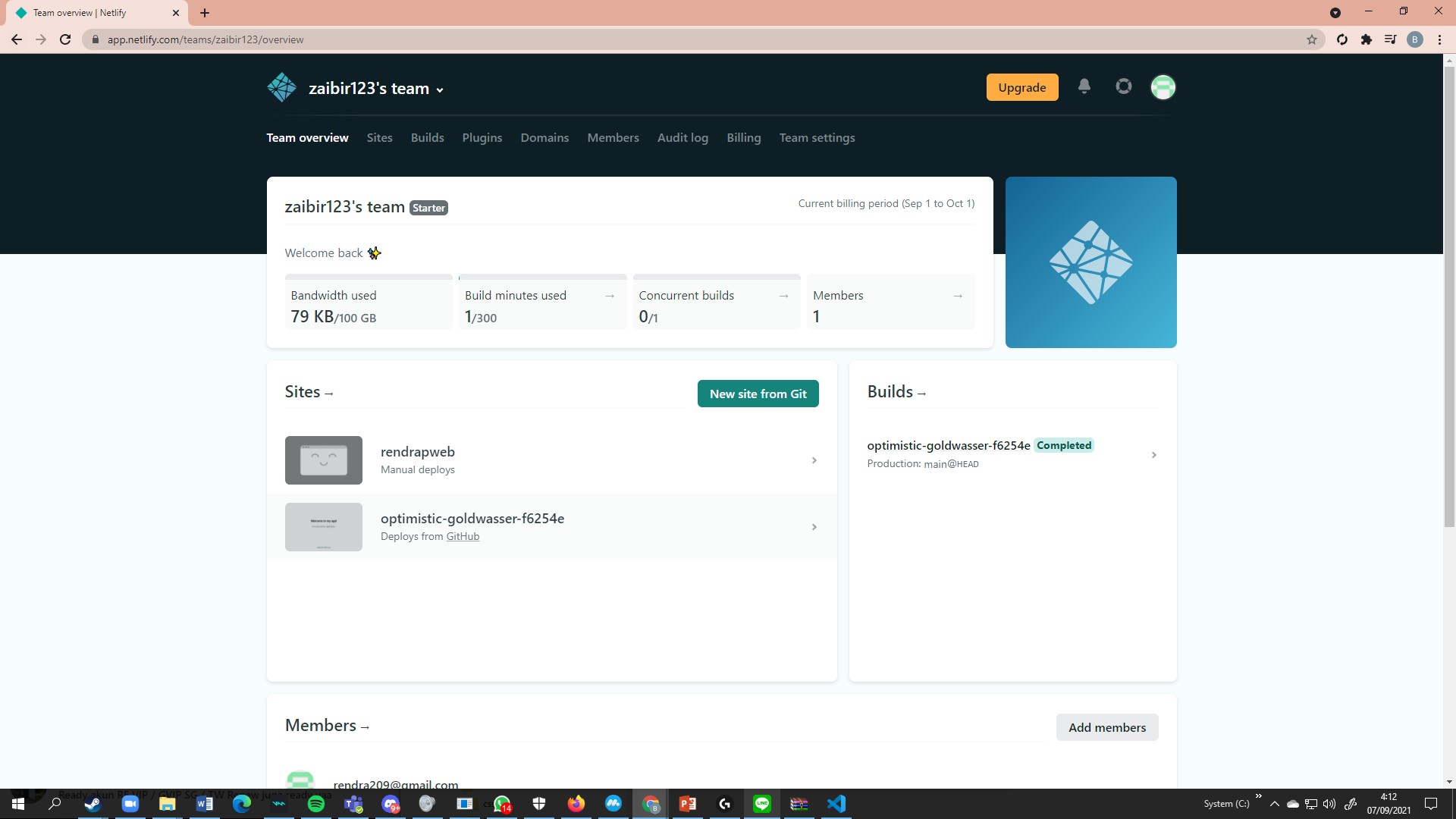Open the support lifebuoy icon
Viewport: 1456px width, 819px height.
[1124, 86]
